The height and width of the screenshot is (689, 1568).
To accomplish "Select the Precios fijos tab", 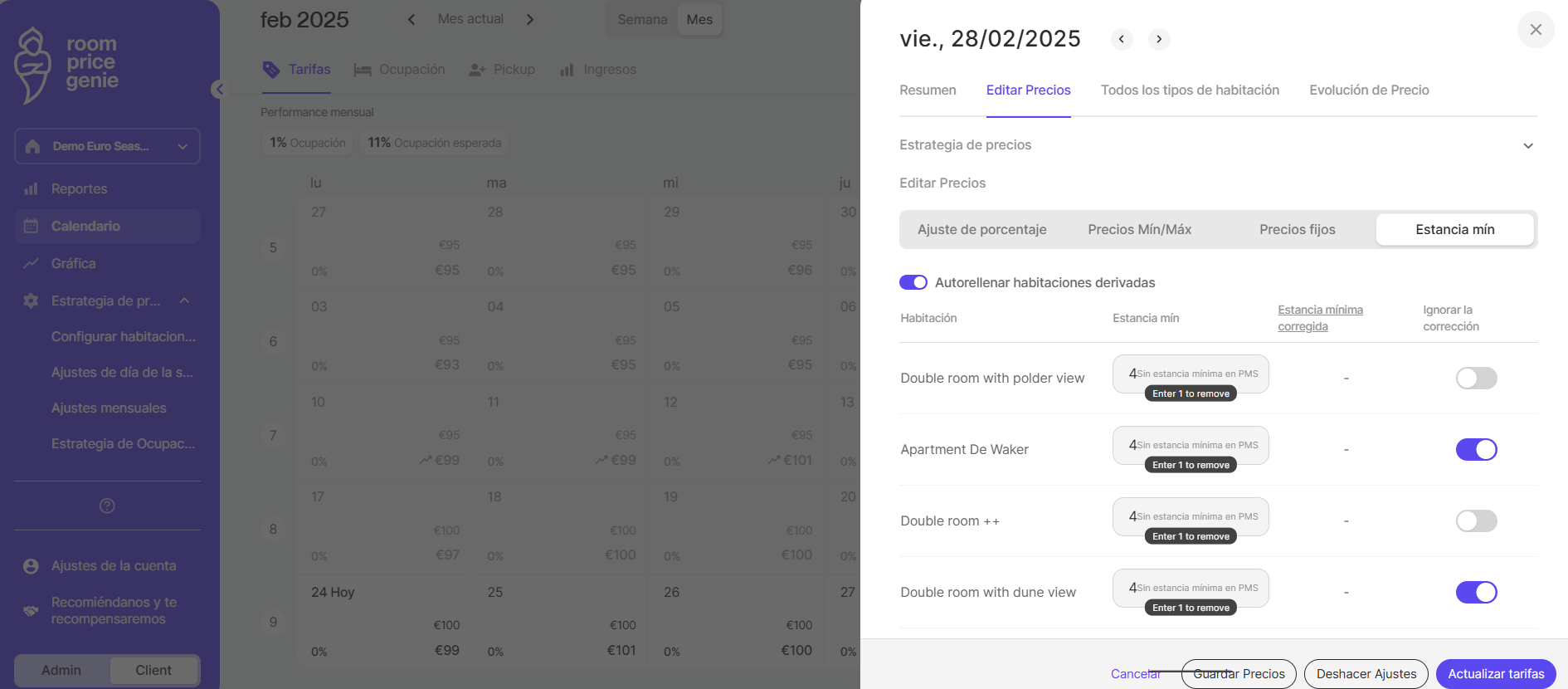I will coord(1297,229).
